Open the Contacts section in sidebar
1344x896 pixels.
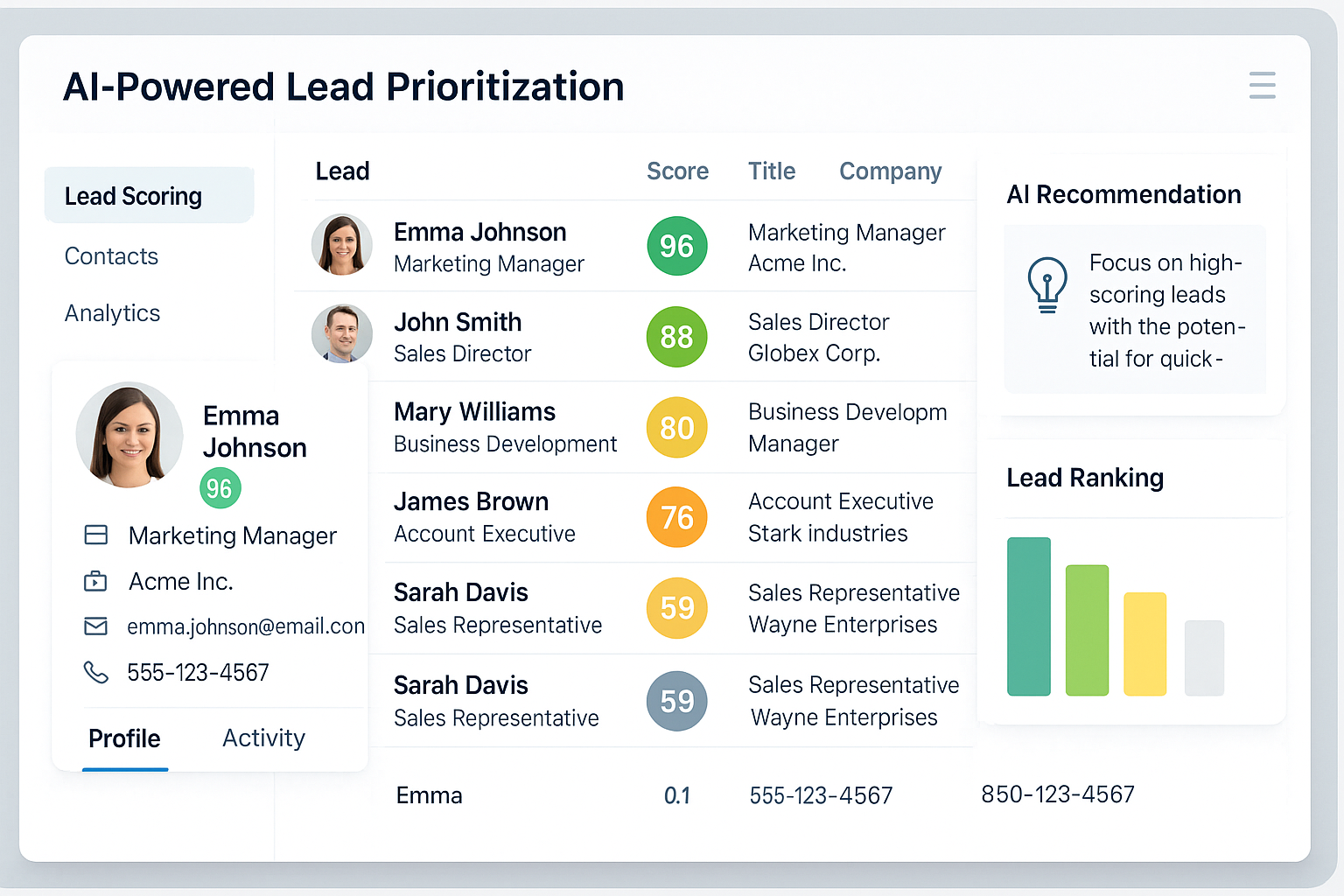(x=111, y=256)
